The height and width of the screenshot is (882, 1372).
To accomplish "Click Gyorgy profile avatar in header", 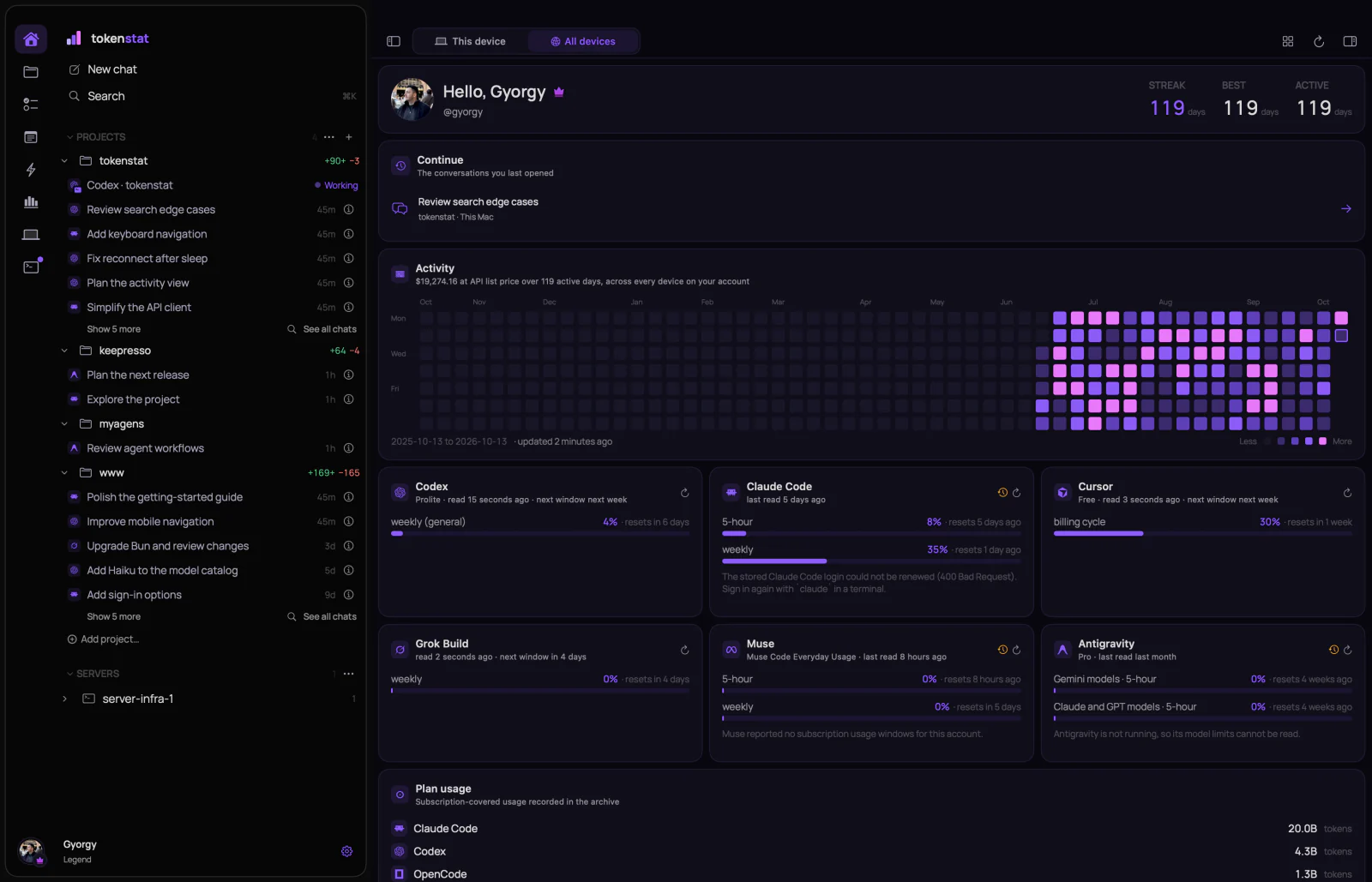I will [412, 99].
